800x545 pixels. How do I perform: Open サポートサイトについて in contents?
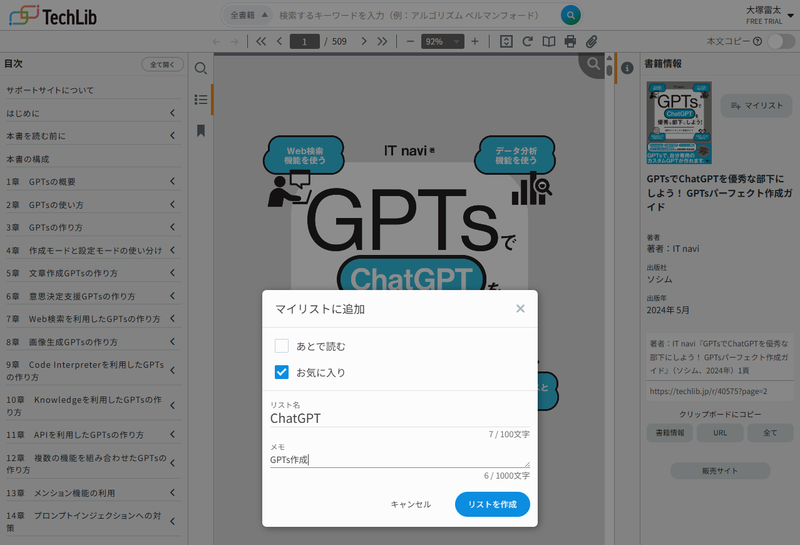[x=50, y=90]
